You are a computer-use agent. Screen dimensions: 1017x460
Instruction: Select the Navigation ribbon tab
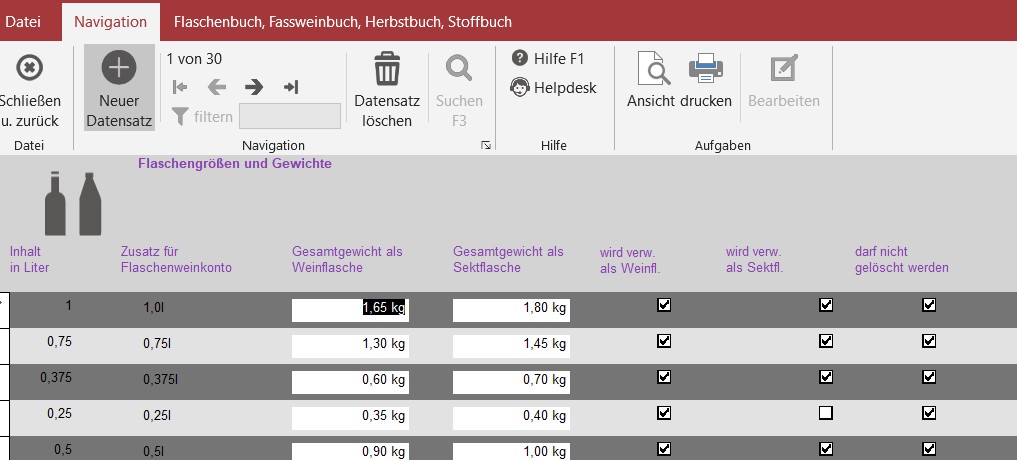110,21
